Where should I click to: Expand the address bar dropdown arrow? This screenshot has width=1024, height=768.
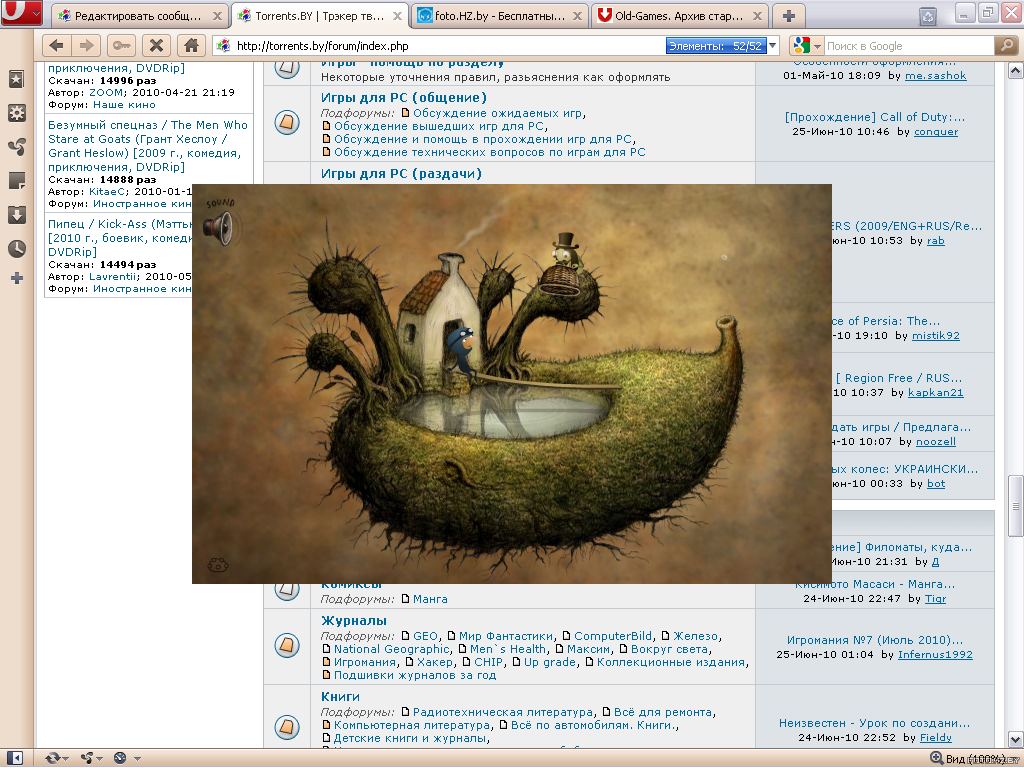(x=773, y=46)
